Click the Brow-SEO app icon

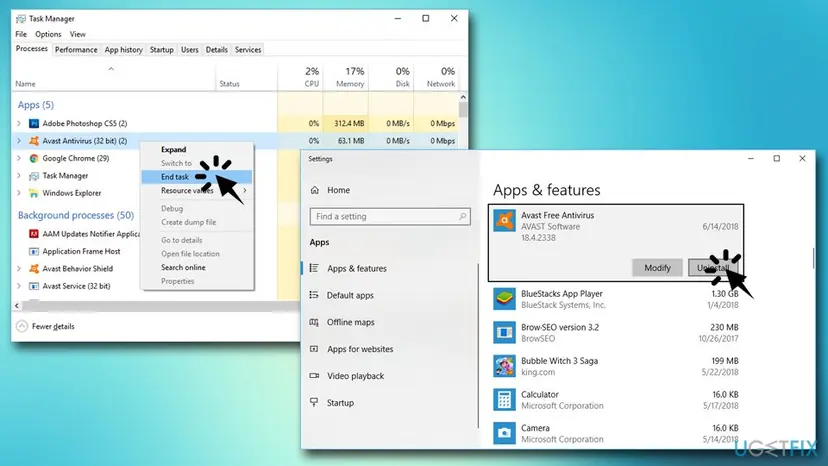(504, 332)
